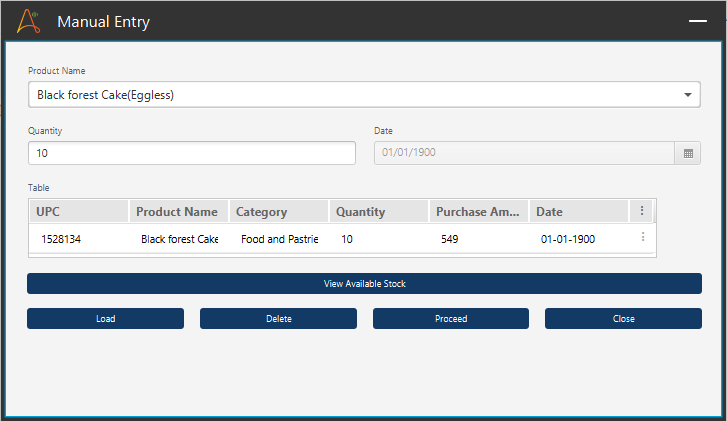This screenshot has height=421, width=727.
Task: Click the Product Name field label
Action: [57, 70]
